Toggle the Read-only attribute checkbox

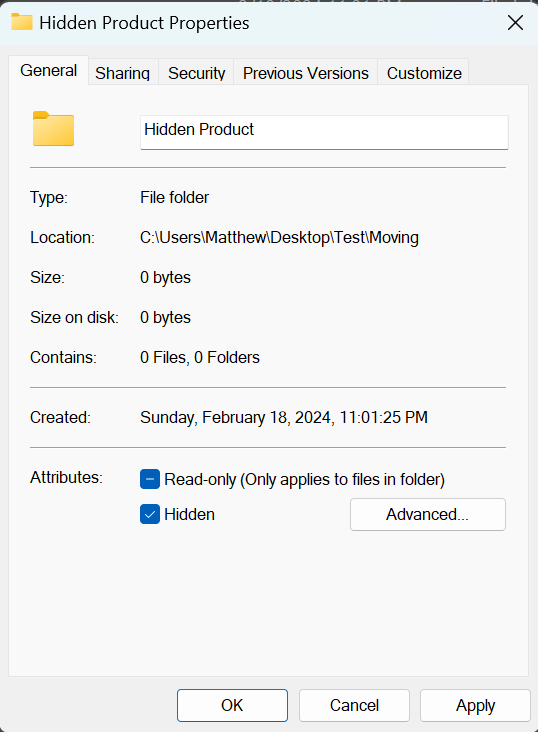coord(150,479)
